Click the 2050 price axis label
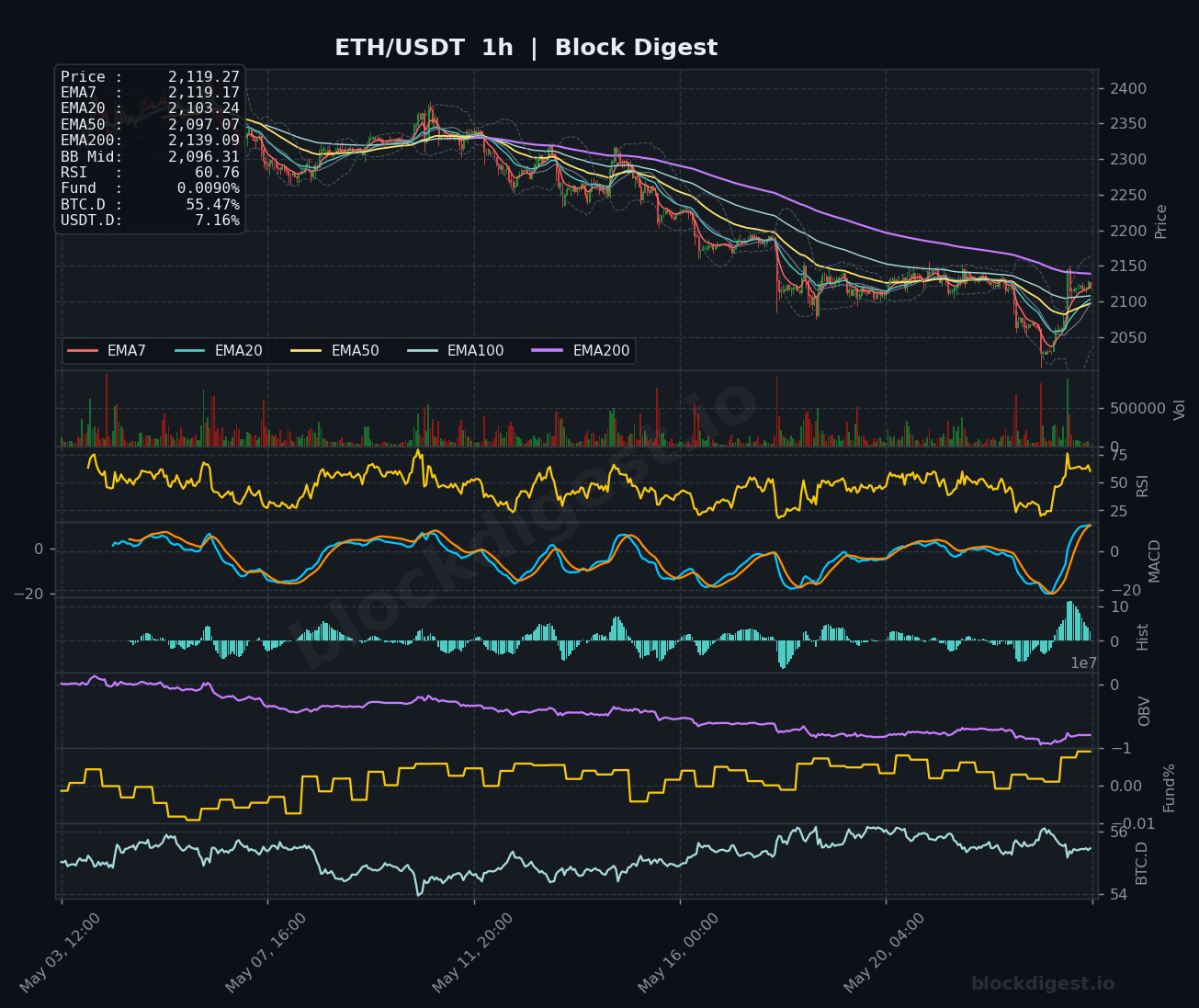This screenshot has width=1199, height=1008. pos(1126,338)
